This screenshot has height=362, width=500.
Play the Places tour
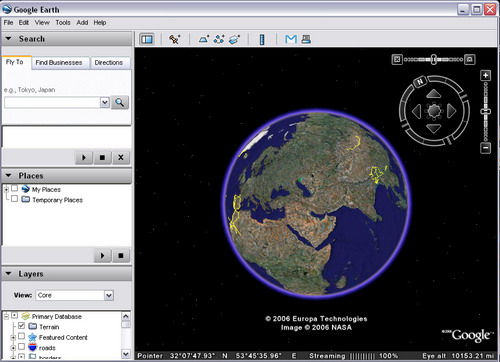(x=102, y=256)
